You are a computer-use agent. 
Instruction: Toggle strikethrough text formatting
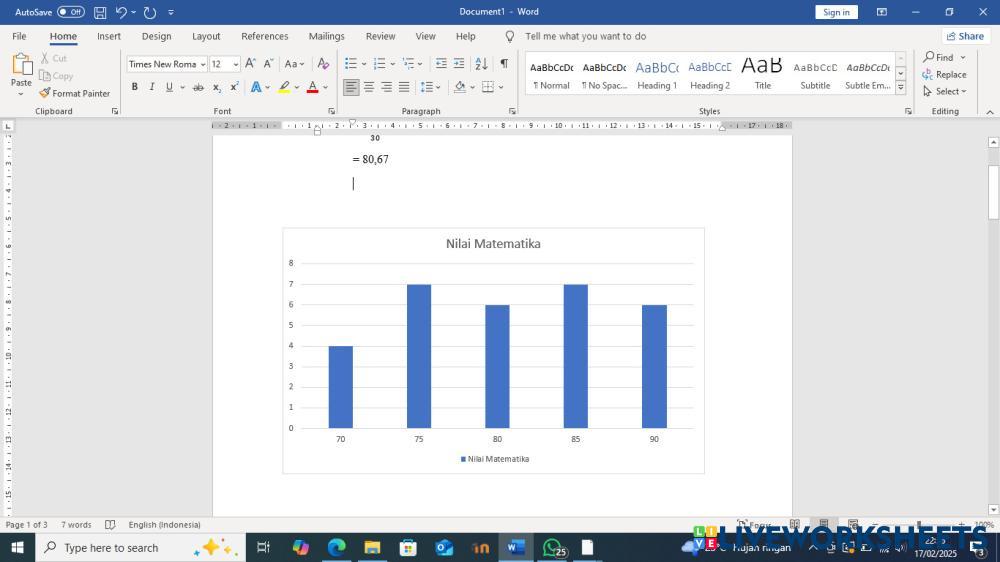tap(199, 87)
